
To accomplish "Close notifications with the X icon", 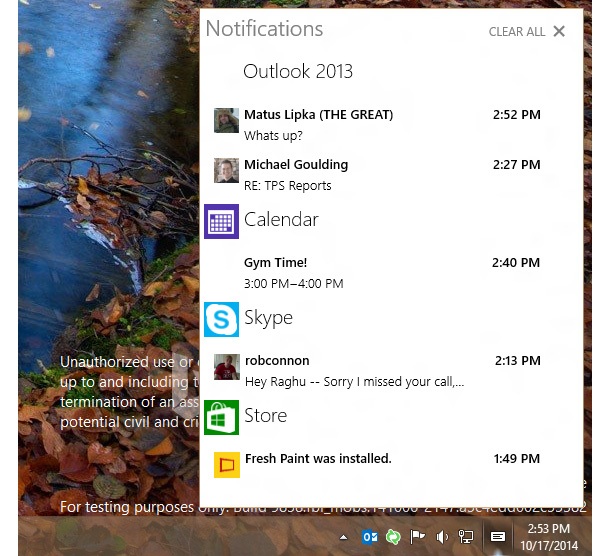I will tap(559, 31).
